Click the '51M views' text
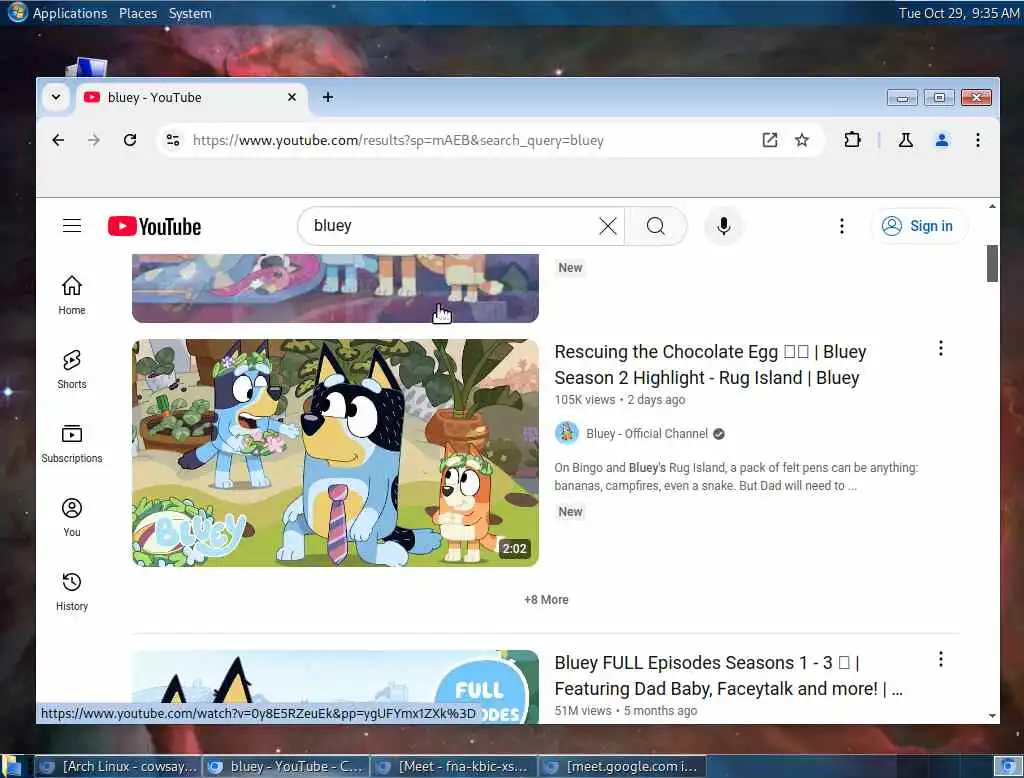Image resolution: width=1024 pixels, height=778 pixels. coord(583,711)
